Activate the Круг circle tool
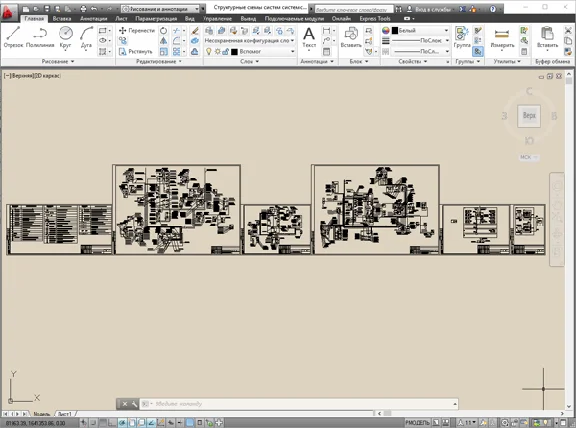 (x=65, y=37)
